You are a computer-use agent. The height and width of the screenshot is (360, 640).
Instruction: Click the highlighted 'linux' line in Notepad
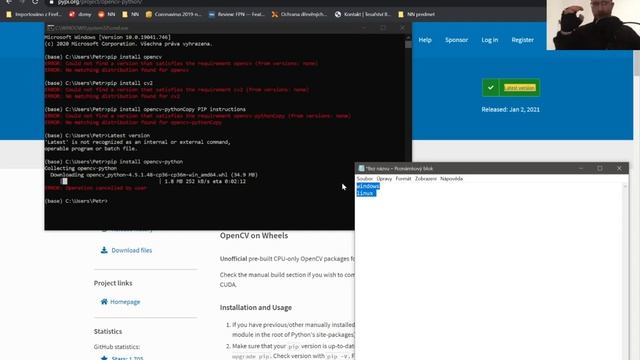366,193
